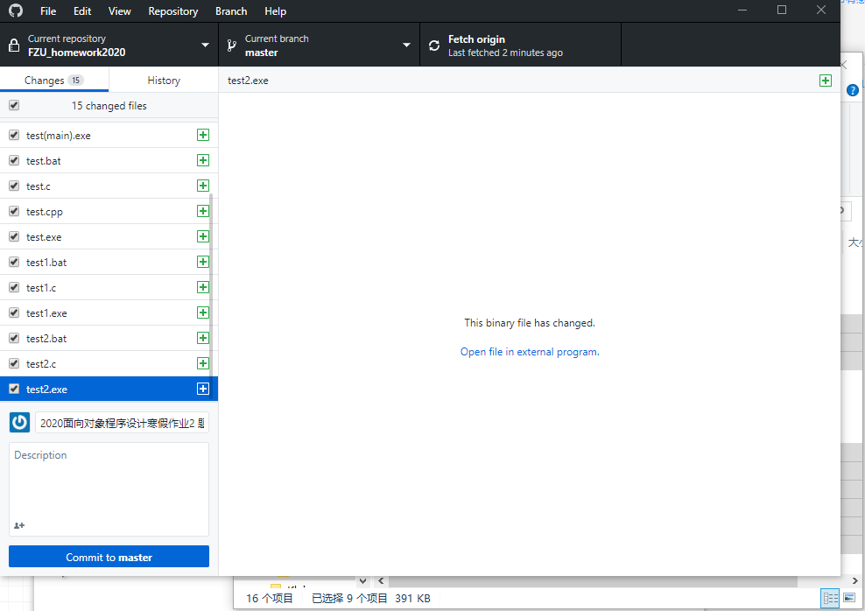865x611 pixels.
Task: Click green plus status icon for test1.c
Action: click(203, 287)
